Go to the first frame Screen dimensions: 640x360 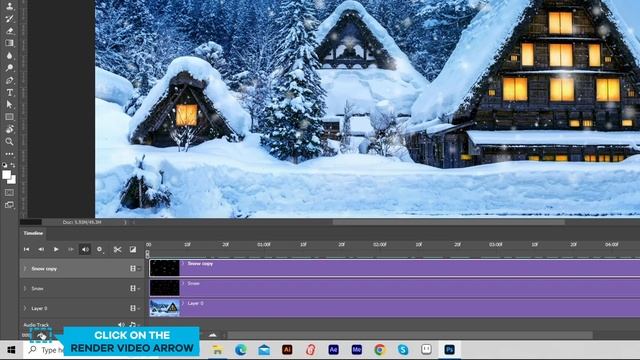tap(27, 249)
